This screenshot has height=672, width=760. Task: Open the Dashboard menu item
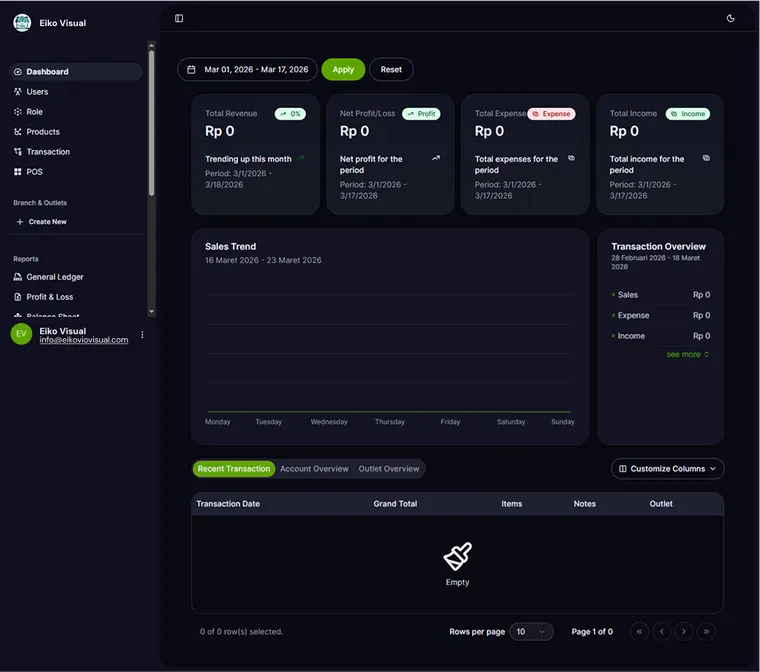point(76,72)
